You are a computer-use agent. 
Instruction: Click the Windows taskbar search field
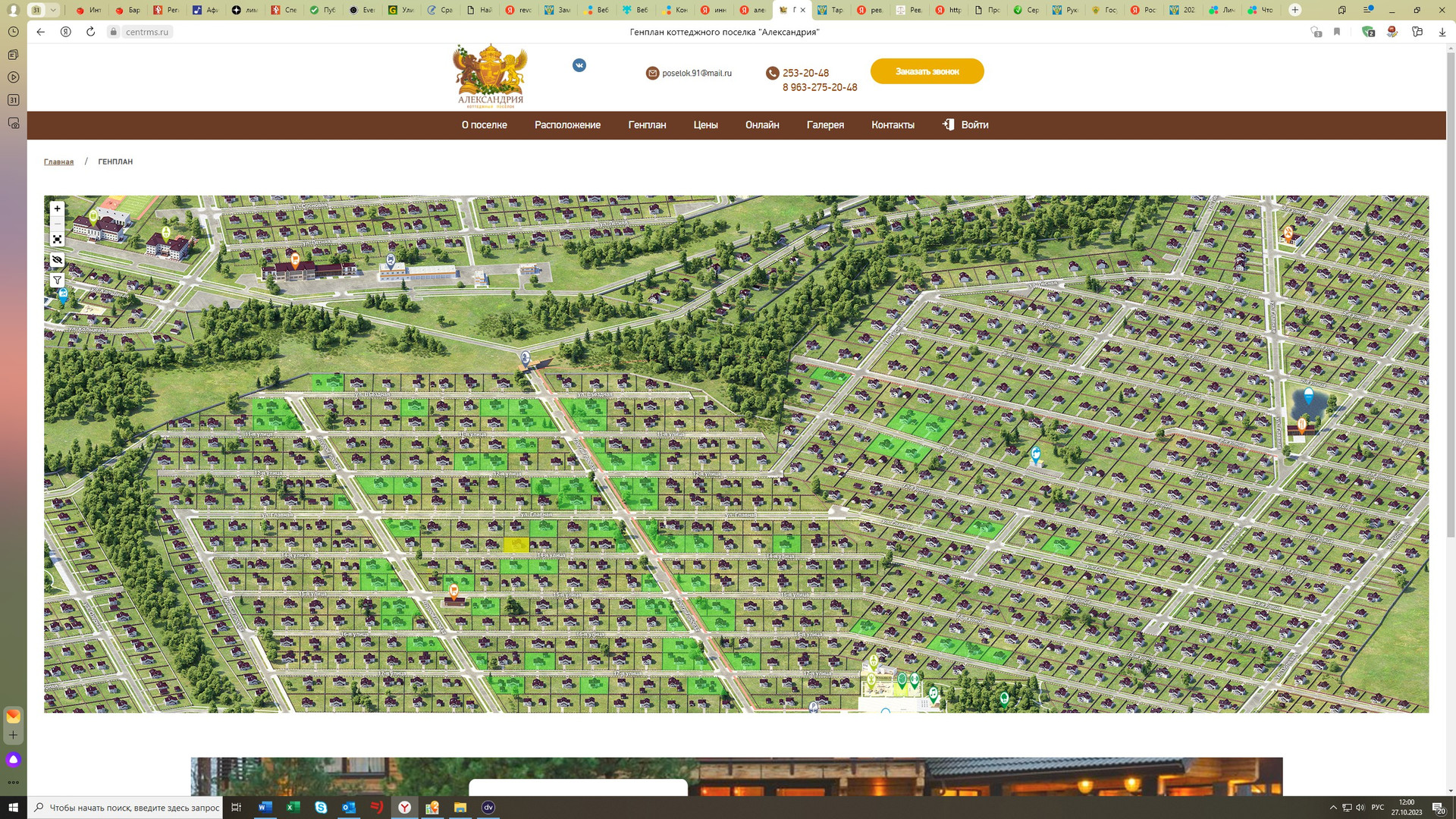coord(129,808)
